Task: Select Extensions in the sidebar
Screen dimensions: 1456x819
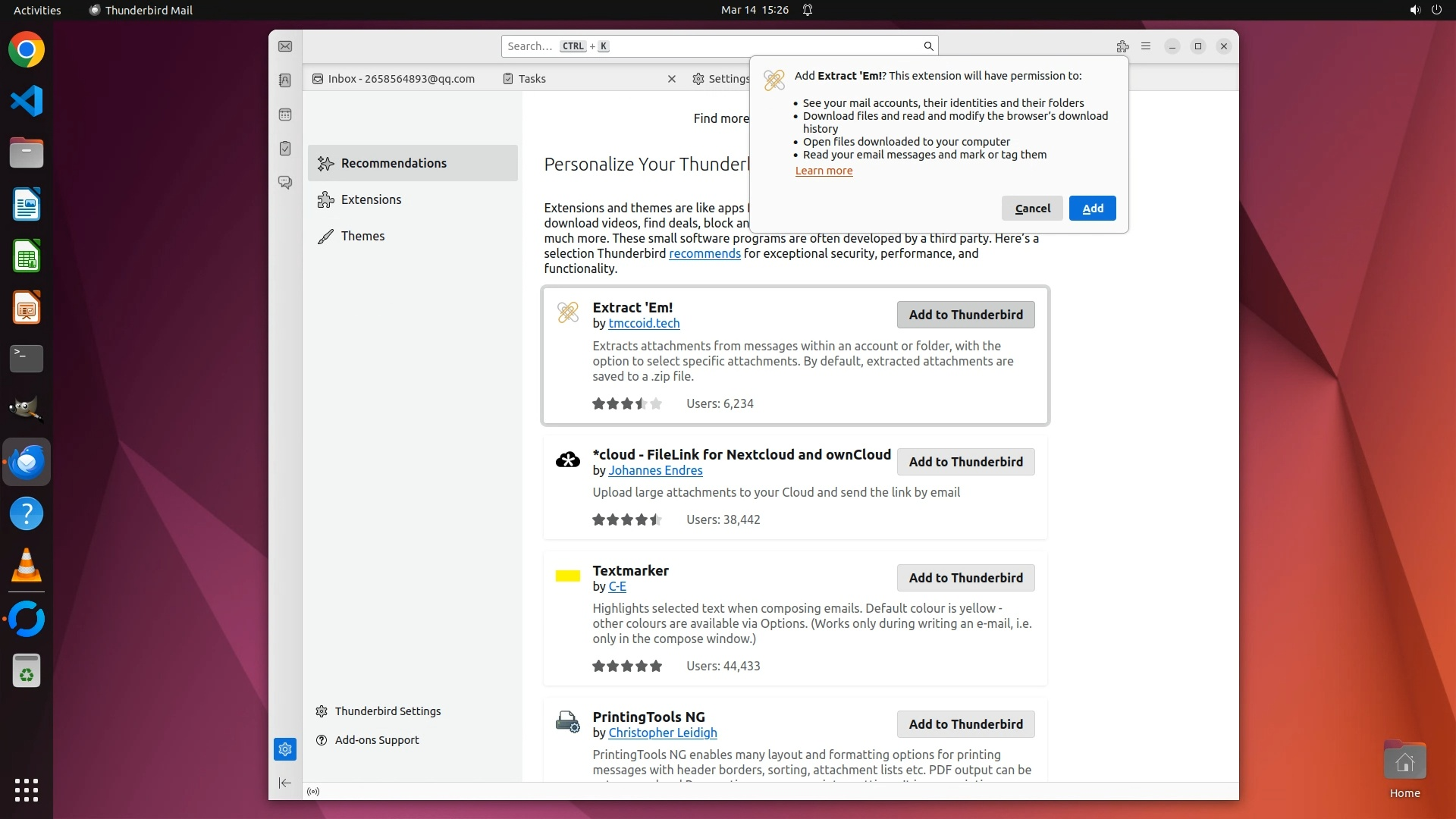Action: click(x=371, y=199)
